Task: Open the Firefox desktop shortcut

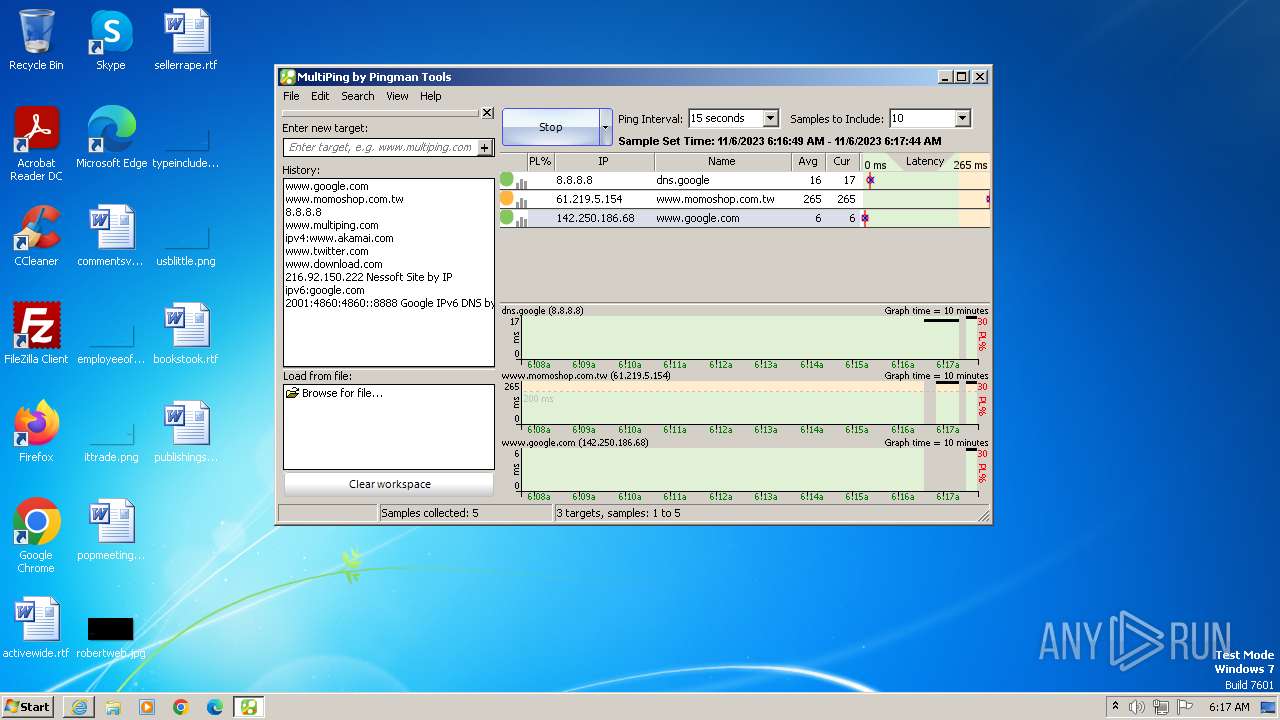Action: point(36,432)
